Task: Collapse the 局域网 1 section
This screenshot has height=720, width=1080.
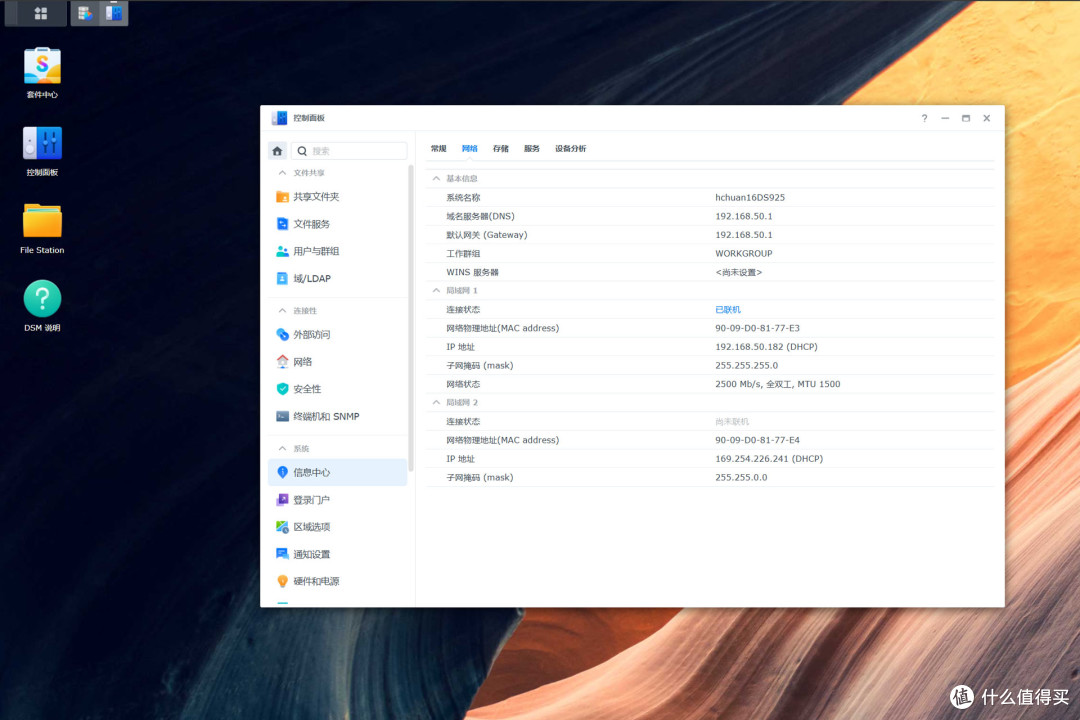Action: point(436,291)
